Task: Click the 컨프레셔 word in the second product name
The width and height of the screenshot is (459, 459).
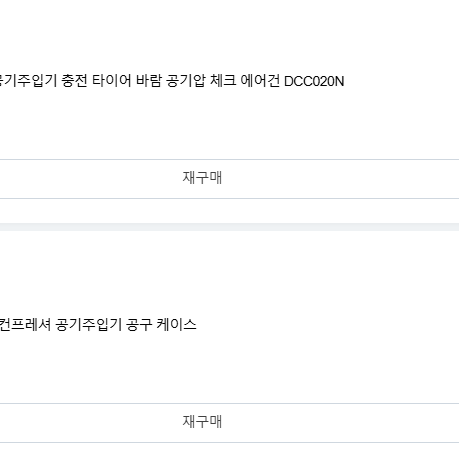Action: 25,325
